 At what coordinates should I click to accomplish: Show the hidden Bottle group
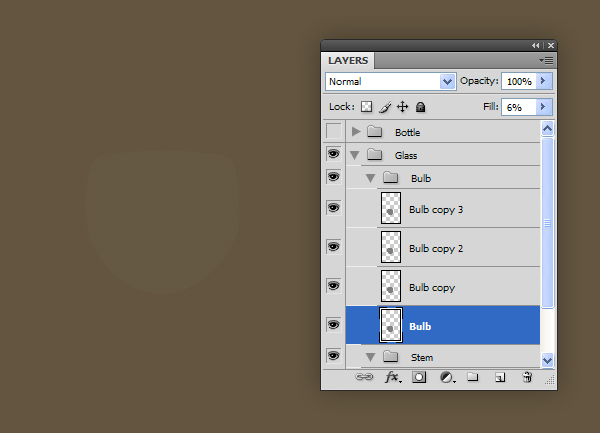tap(334, 131)
